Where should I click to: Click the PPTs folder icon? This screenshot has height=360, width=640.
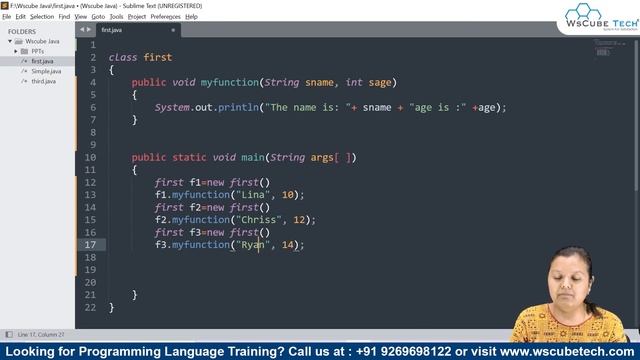(24, 51)
